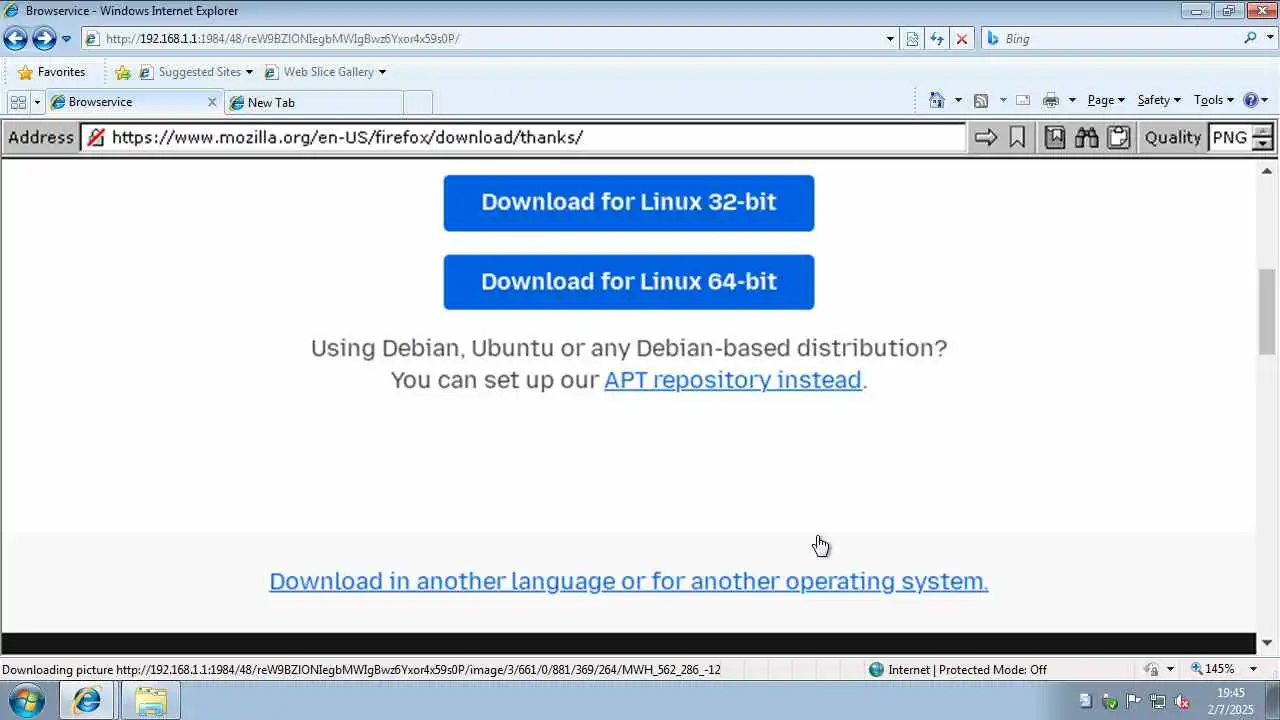
Task: Click the status bar privacy lock icon
Action: 1152,670
